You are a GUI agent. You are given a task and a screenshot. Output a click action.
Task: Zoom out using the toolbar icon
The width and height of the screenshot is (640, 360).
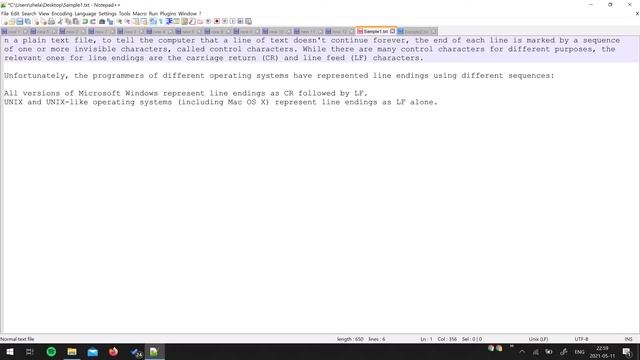tap(127, 21)
